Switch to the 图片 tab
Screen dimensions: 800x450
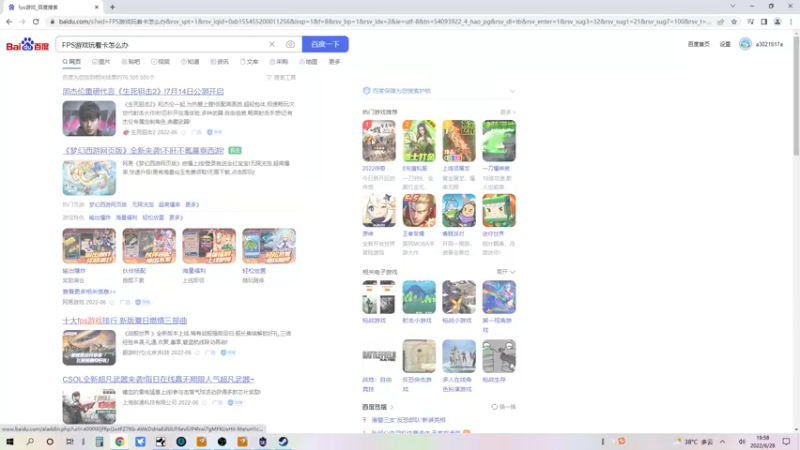coord(101,62)
